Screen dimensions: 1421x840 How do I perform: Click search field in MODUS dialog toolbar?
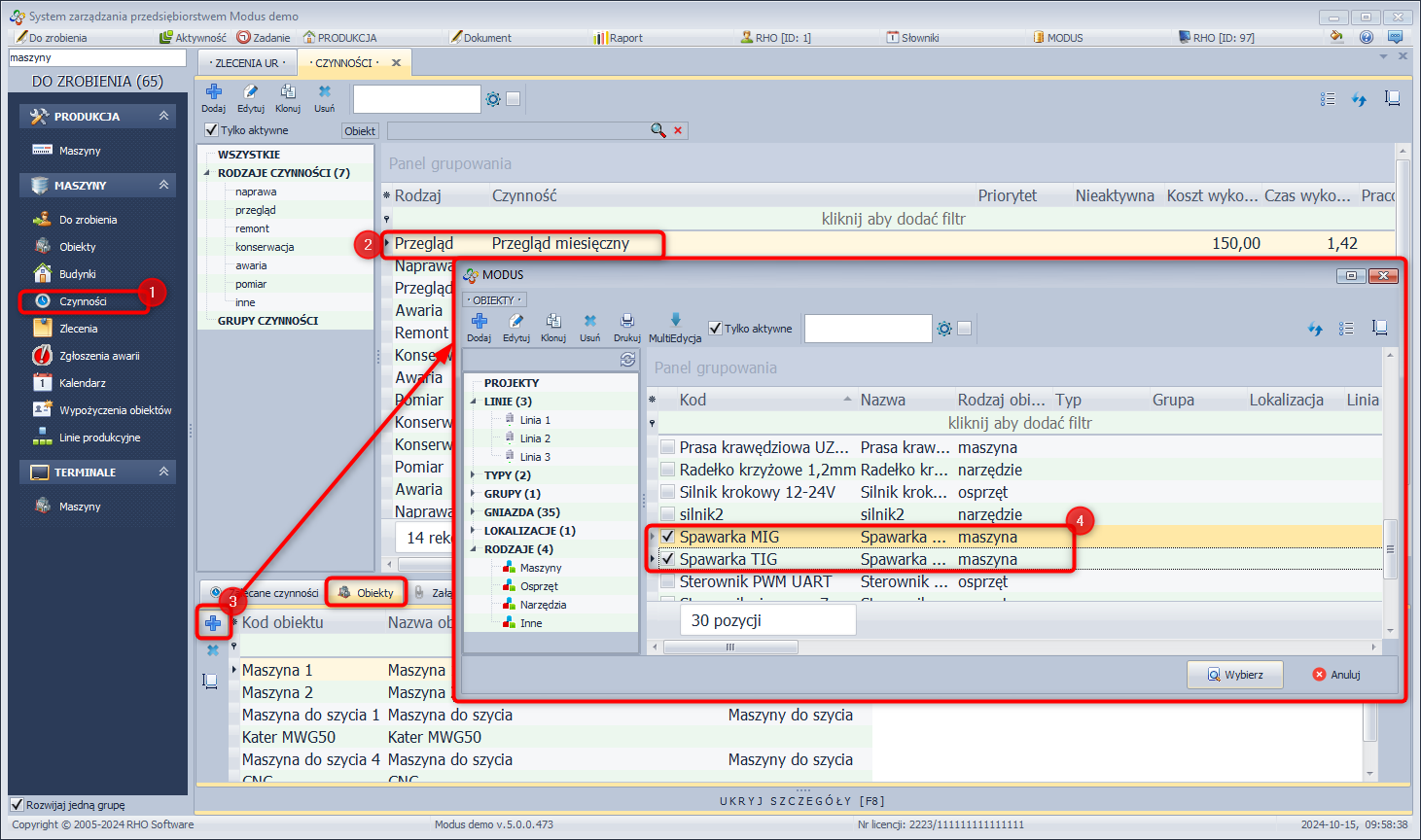[868, 330]
